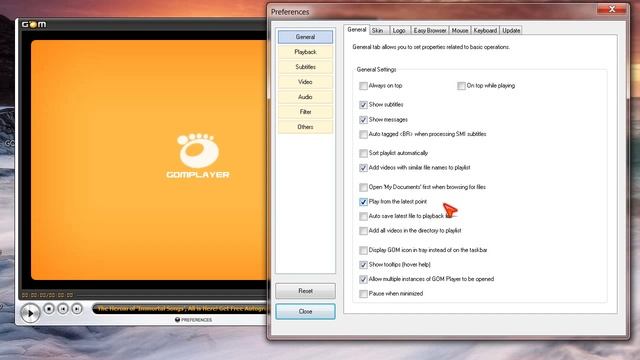Open the Update tab
Screen dimensions: 640x360
pyautogui.click(x=511, y=31)
